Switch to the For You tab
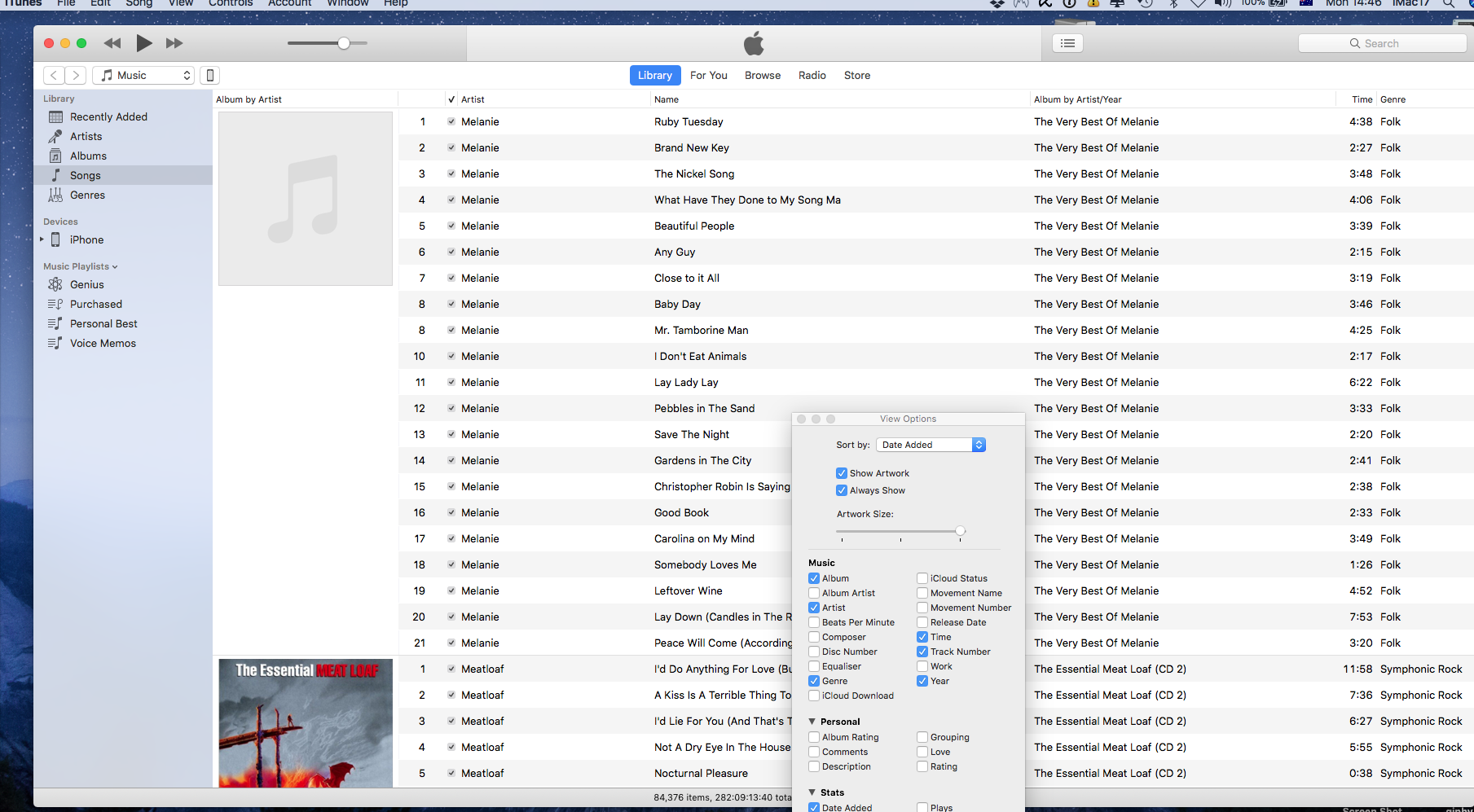 click(x=709, y=75)
